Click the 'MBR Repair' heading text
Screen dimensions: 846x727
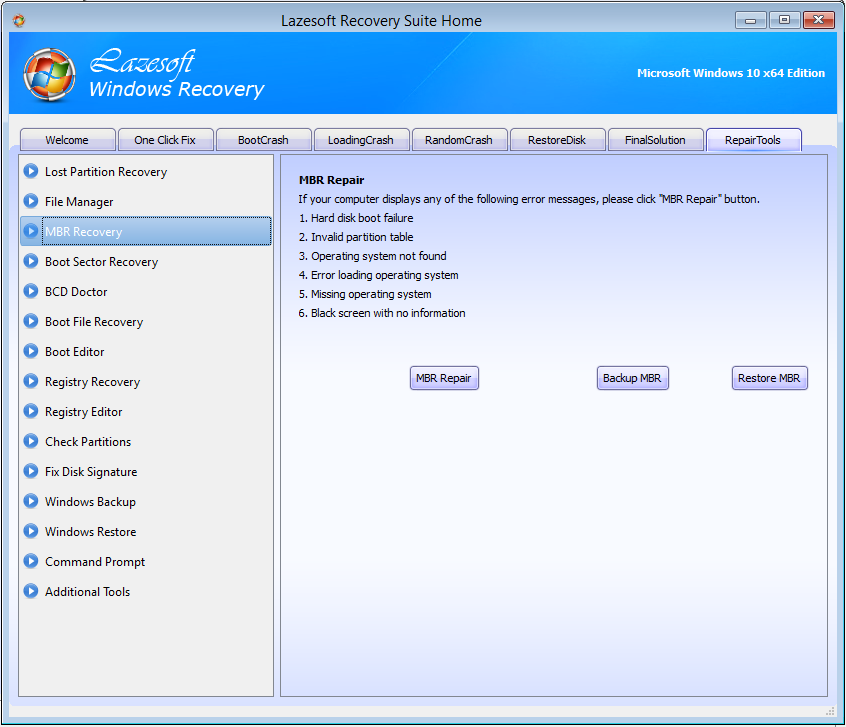point(332,180)
